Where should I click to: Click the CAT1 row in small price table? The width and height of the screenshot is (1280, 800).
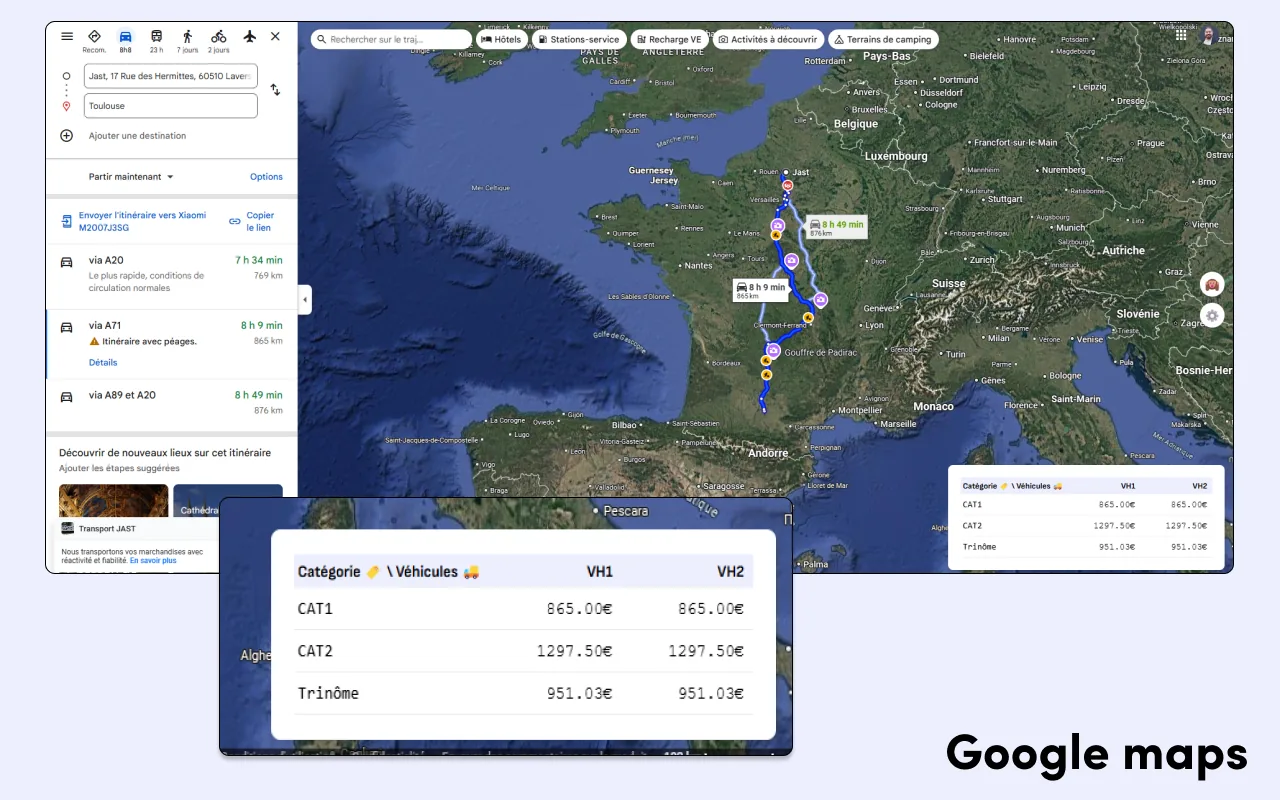pos(1086,505)
